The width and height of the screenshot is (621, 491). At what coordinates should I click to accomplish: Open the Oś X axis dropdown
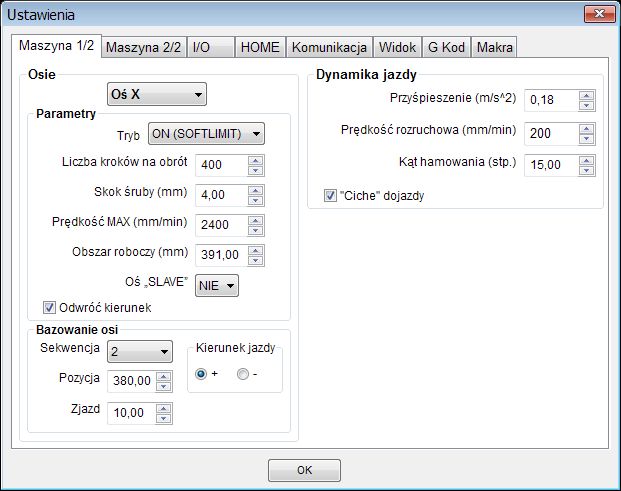point(157,94)
